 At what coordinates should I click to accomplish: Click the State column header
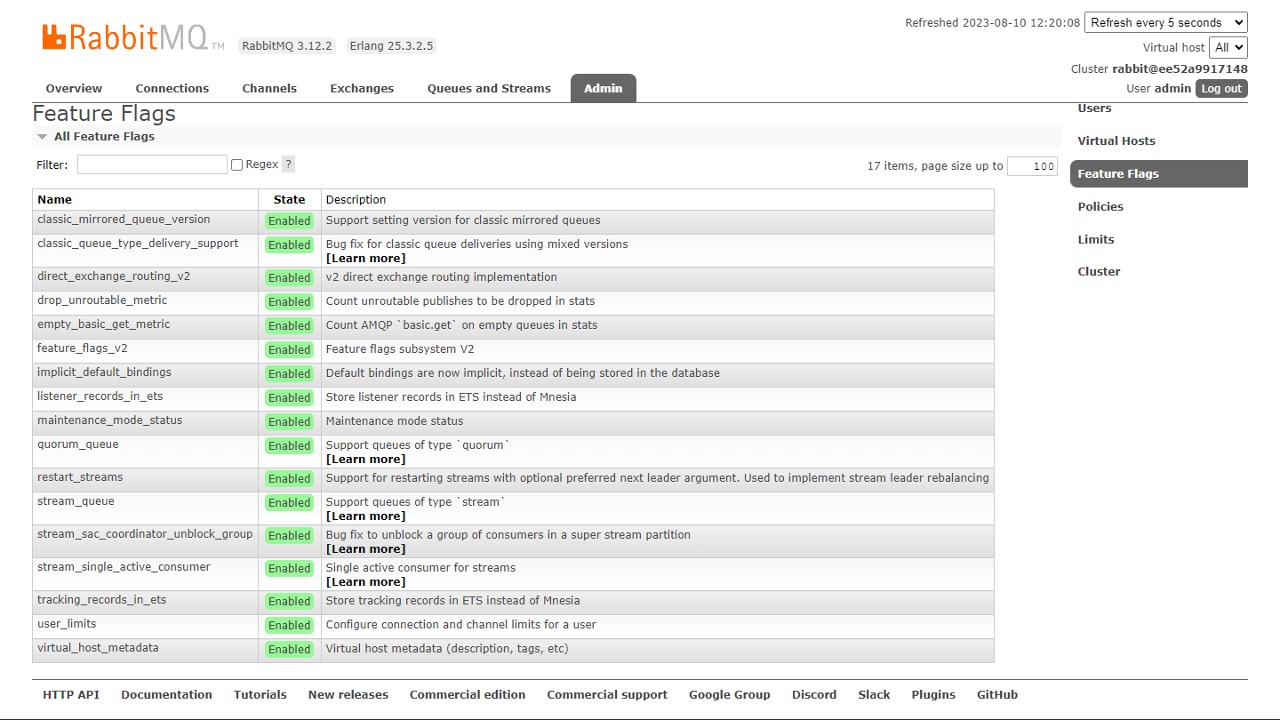(x=289, y=200)
